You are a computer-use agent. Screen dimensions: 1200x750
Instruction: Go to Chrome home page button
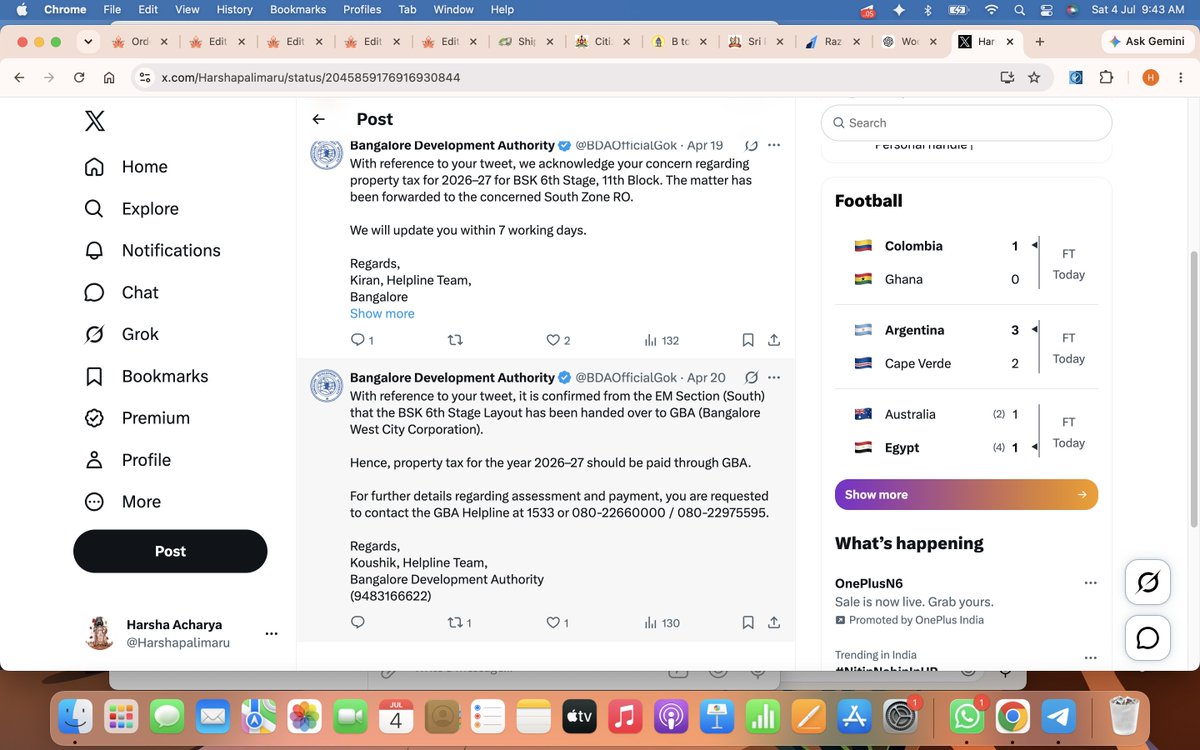point(109,77)
